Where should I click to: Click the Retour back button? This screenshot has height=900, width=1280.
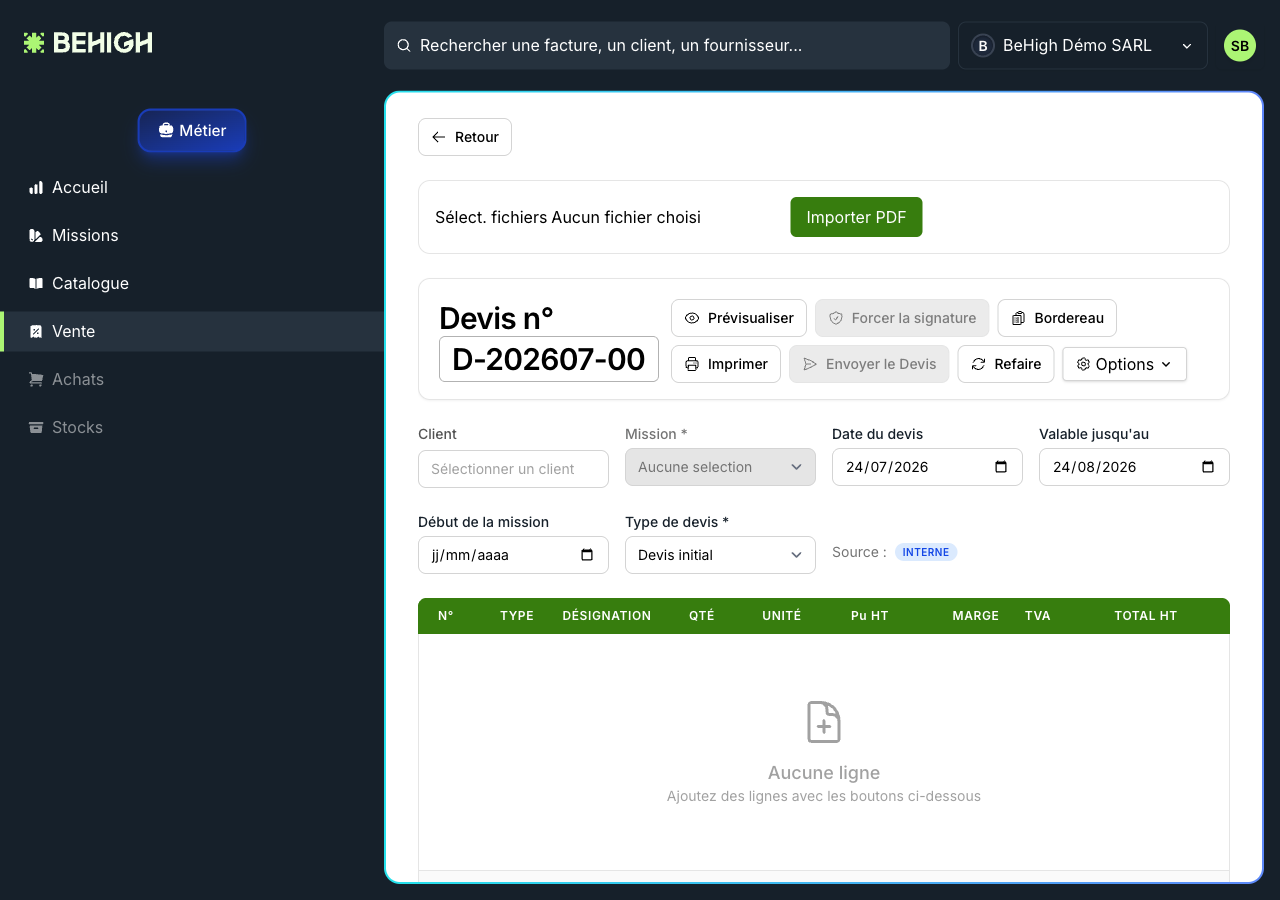tap(465, 137)
